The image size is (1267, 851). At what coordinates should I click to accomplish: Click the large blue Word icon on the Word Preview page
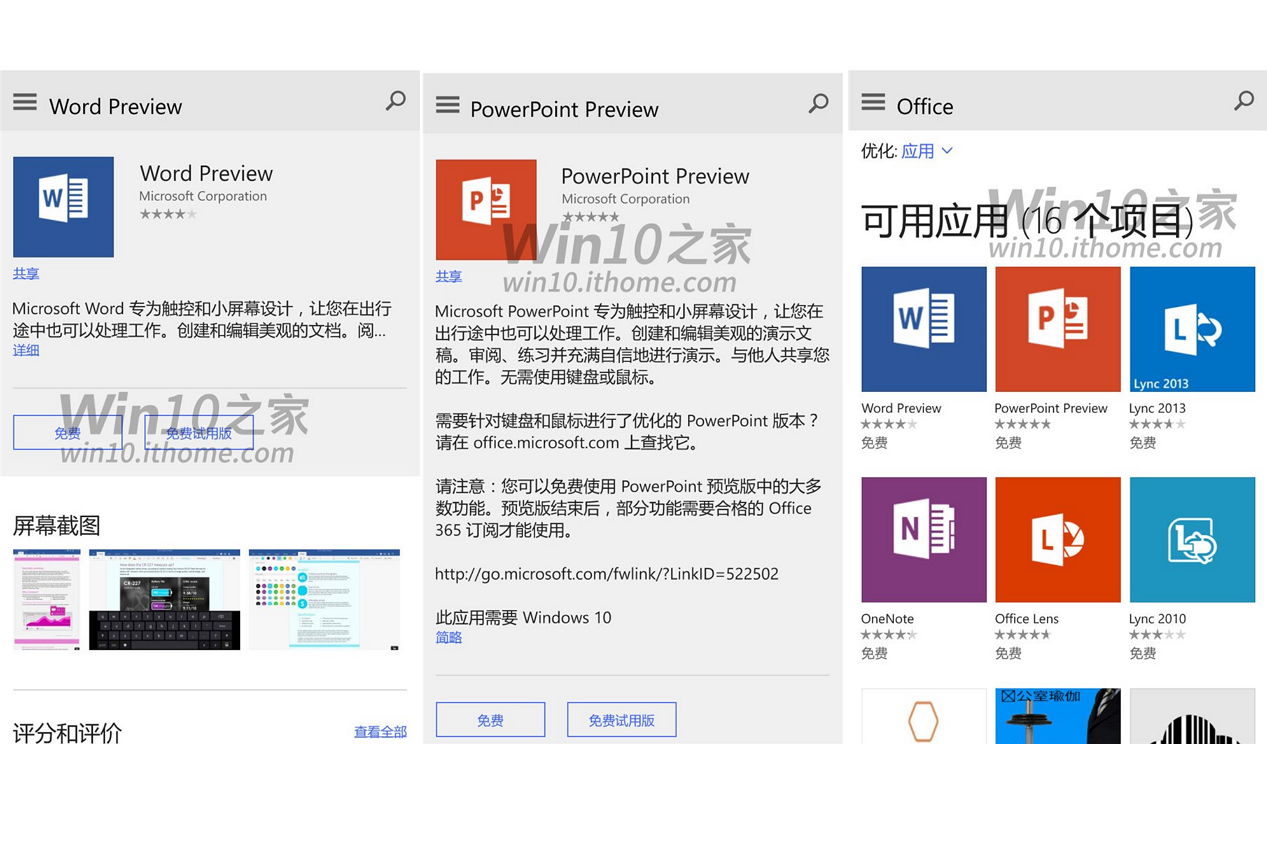[63, 207]
